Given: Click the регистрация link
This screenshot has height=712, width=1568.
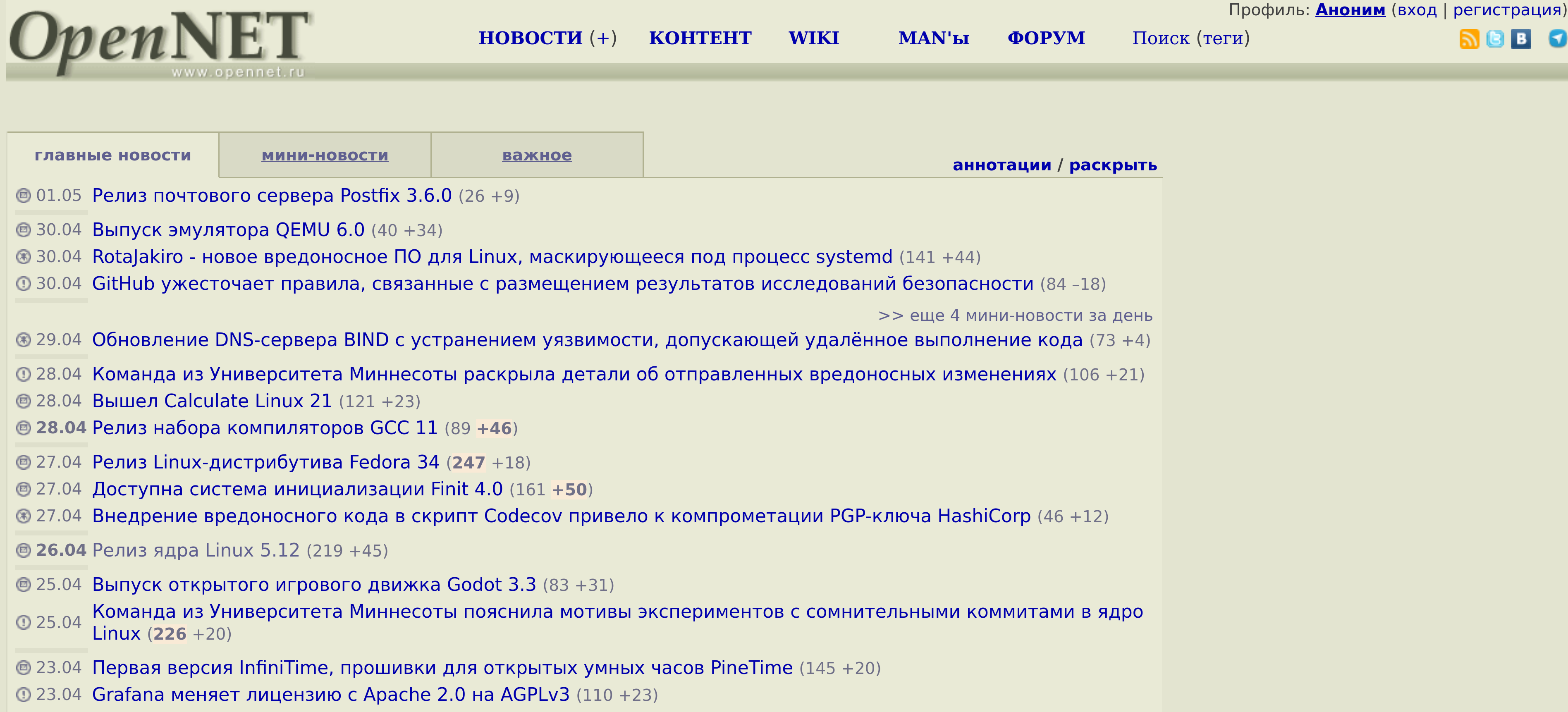Looking at the screenshot, I should (x=1506, y=10).
